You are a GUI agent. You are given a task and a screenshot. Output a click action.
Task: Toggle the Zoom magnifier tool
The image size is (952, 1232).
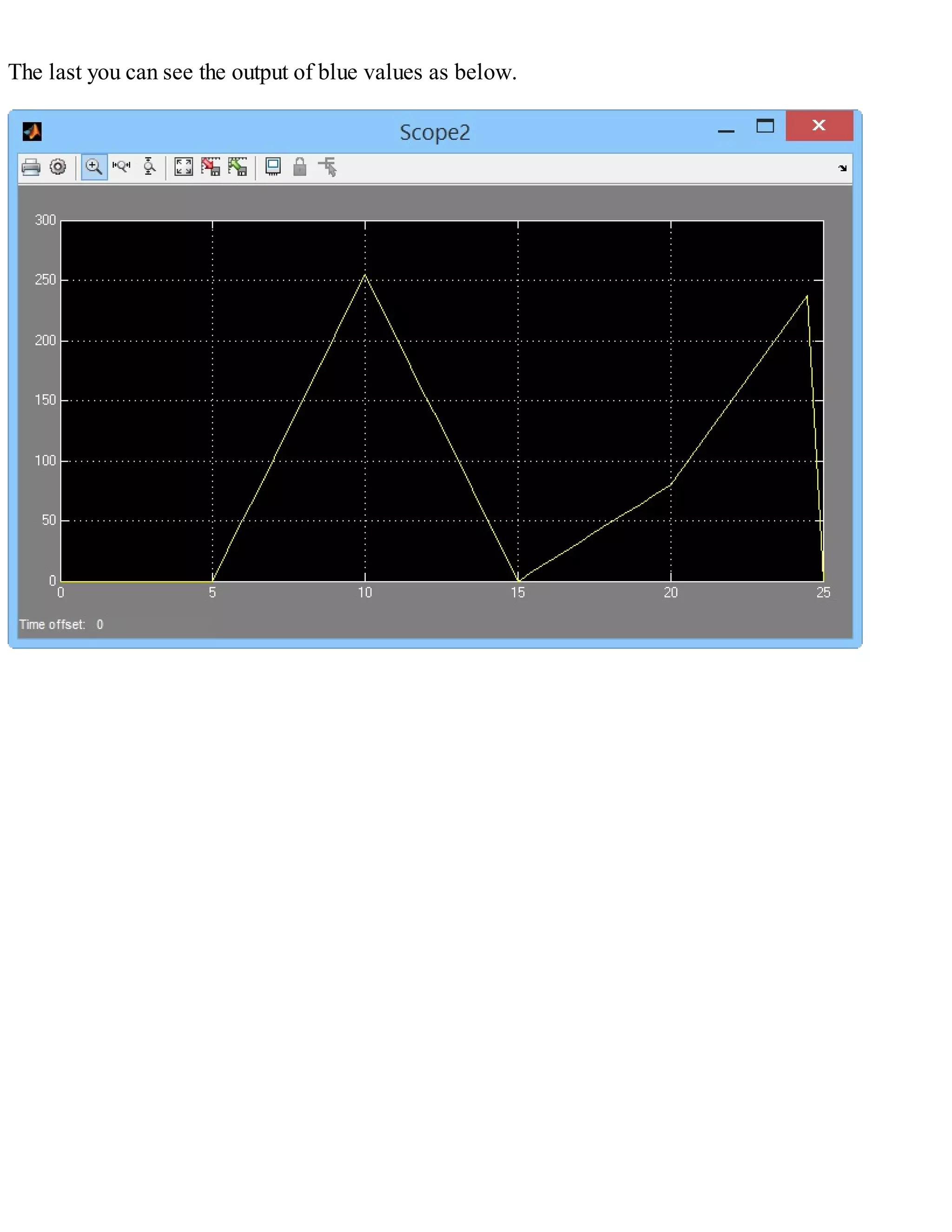coord(94,167)
